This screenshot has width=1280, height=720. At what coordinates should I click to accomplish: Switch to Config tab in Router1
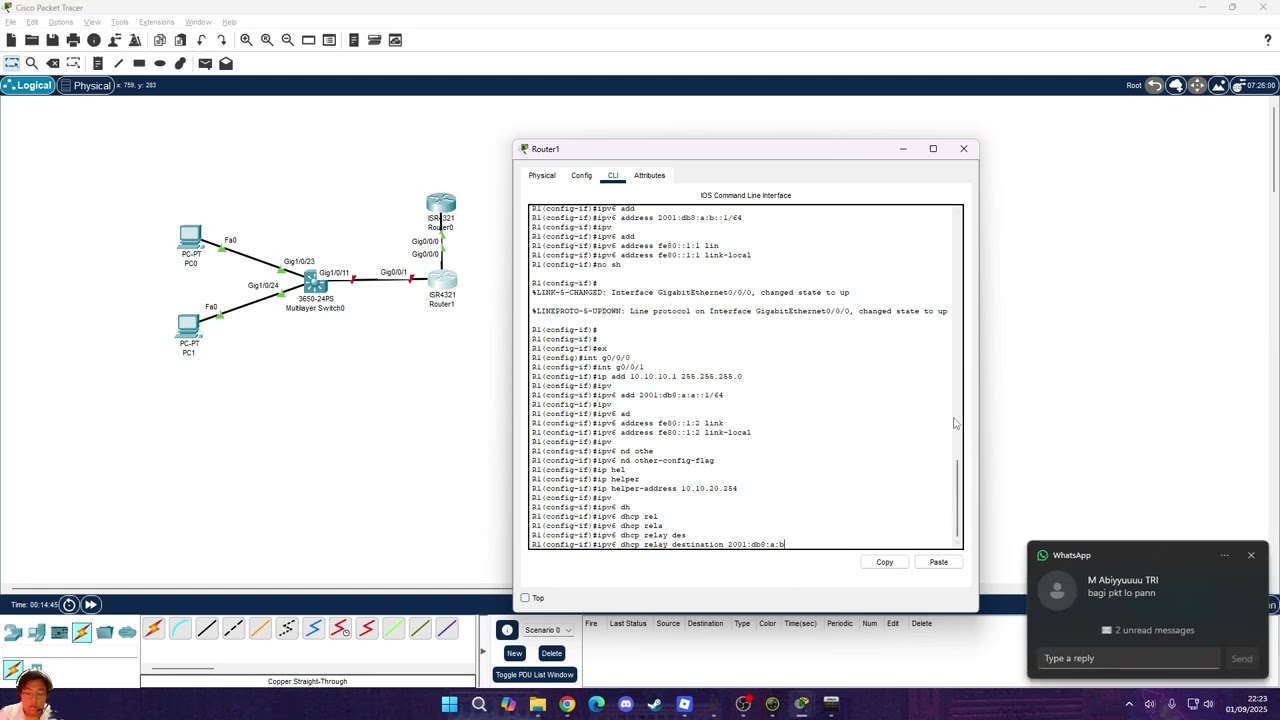pyautogui.click(x=581, y=176)
